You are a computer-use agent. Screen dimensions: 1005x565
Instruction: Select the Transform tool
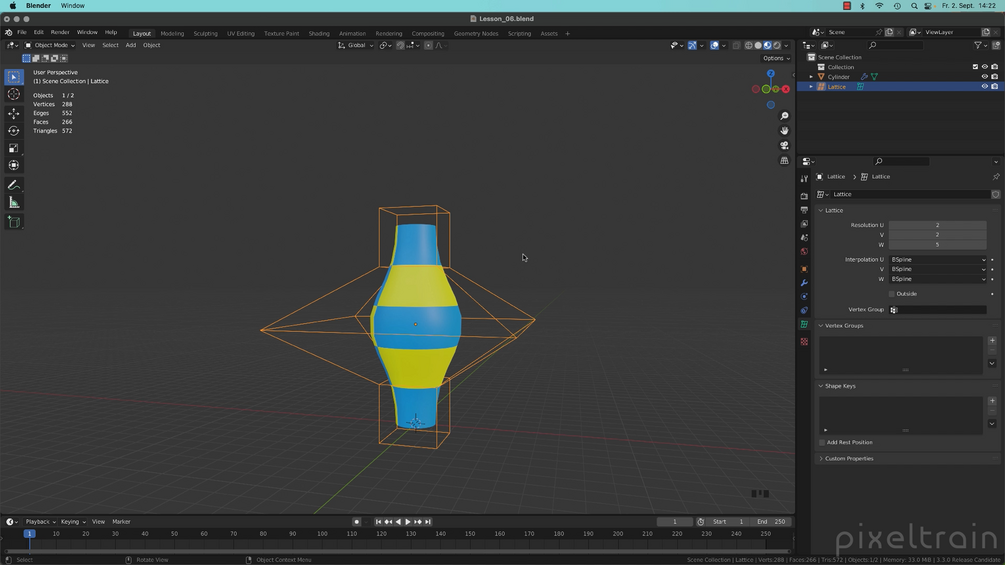click(x=13, y=165)
